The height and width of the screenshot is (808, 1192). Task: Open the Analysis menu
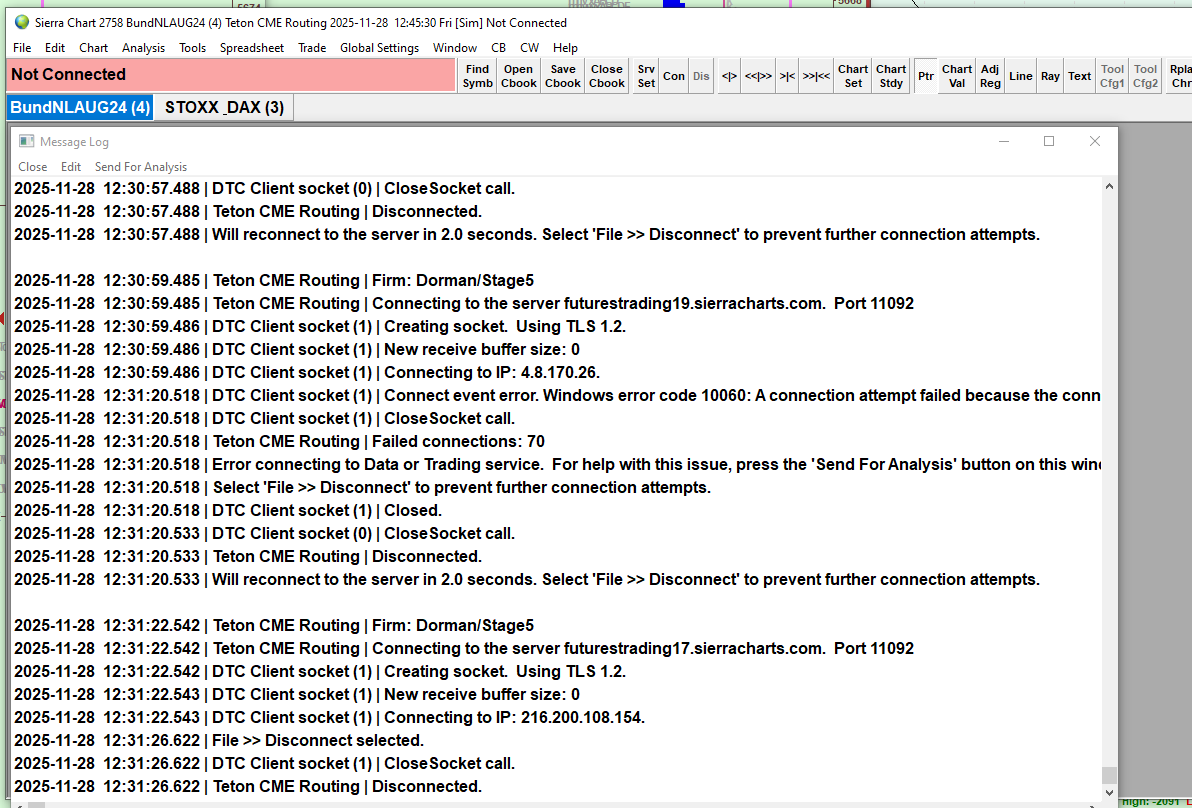pyautogui.click(x=143, y=47)
